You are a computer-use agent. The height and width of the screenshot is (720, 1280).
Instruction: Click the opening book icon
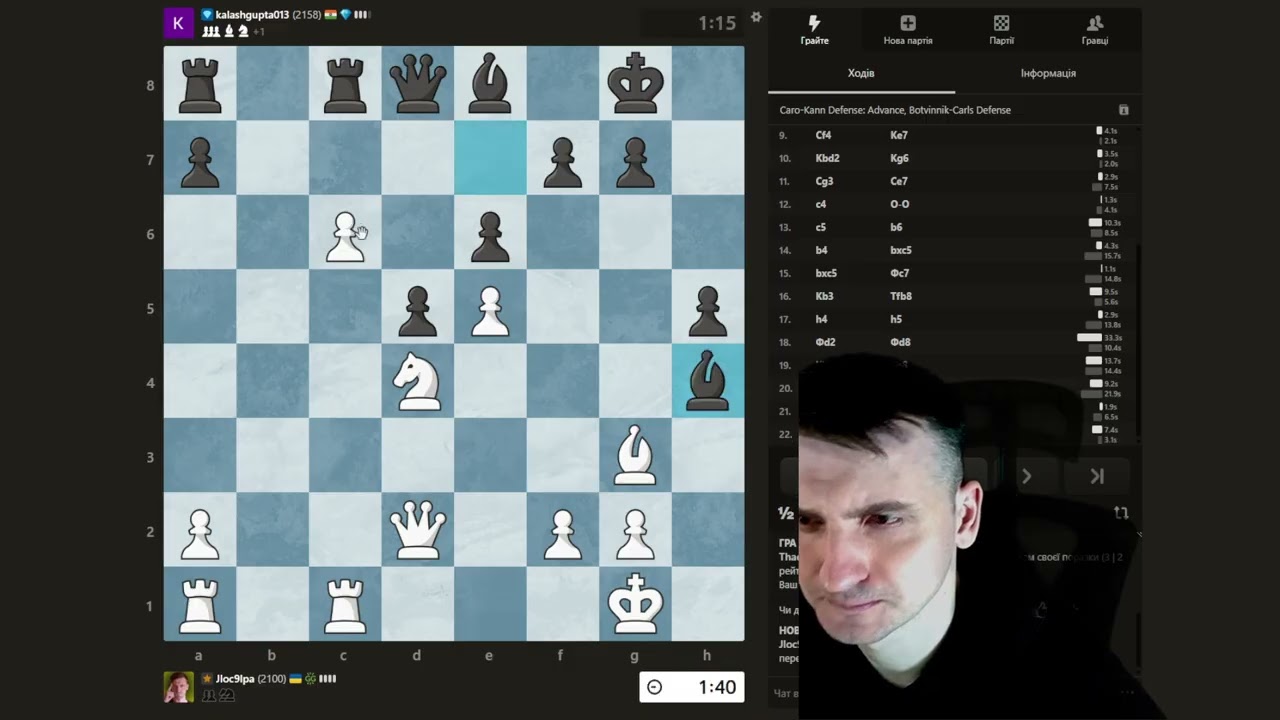pos(1123,110)
